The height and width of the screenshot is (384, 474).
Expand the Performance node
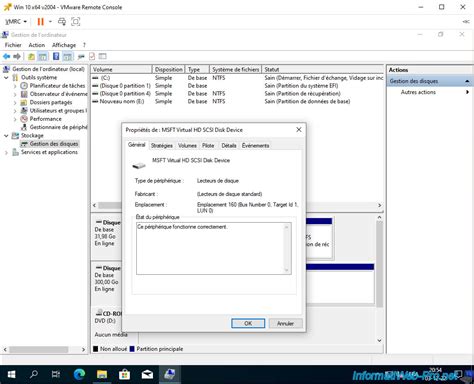(x=15, y=119)
